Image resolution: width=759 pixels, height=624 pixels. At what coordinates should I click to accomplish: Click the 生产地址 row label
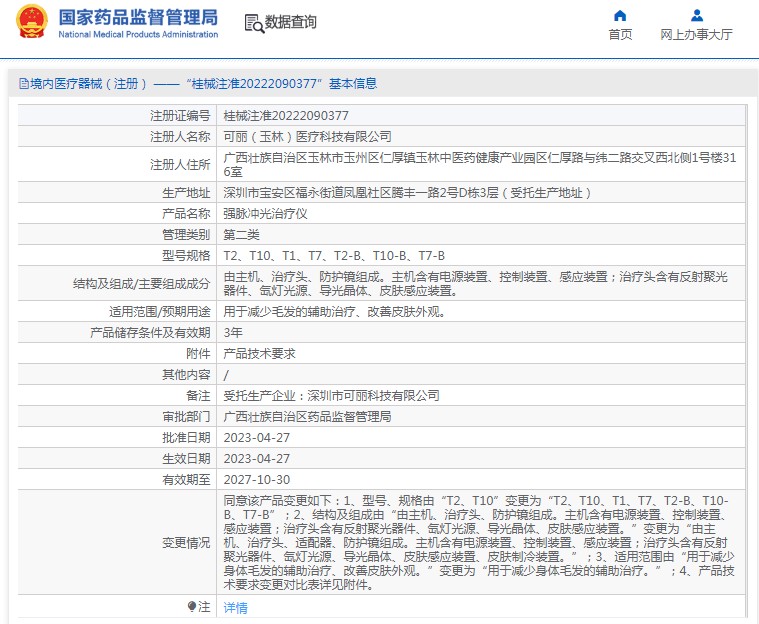point(186,193)
